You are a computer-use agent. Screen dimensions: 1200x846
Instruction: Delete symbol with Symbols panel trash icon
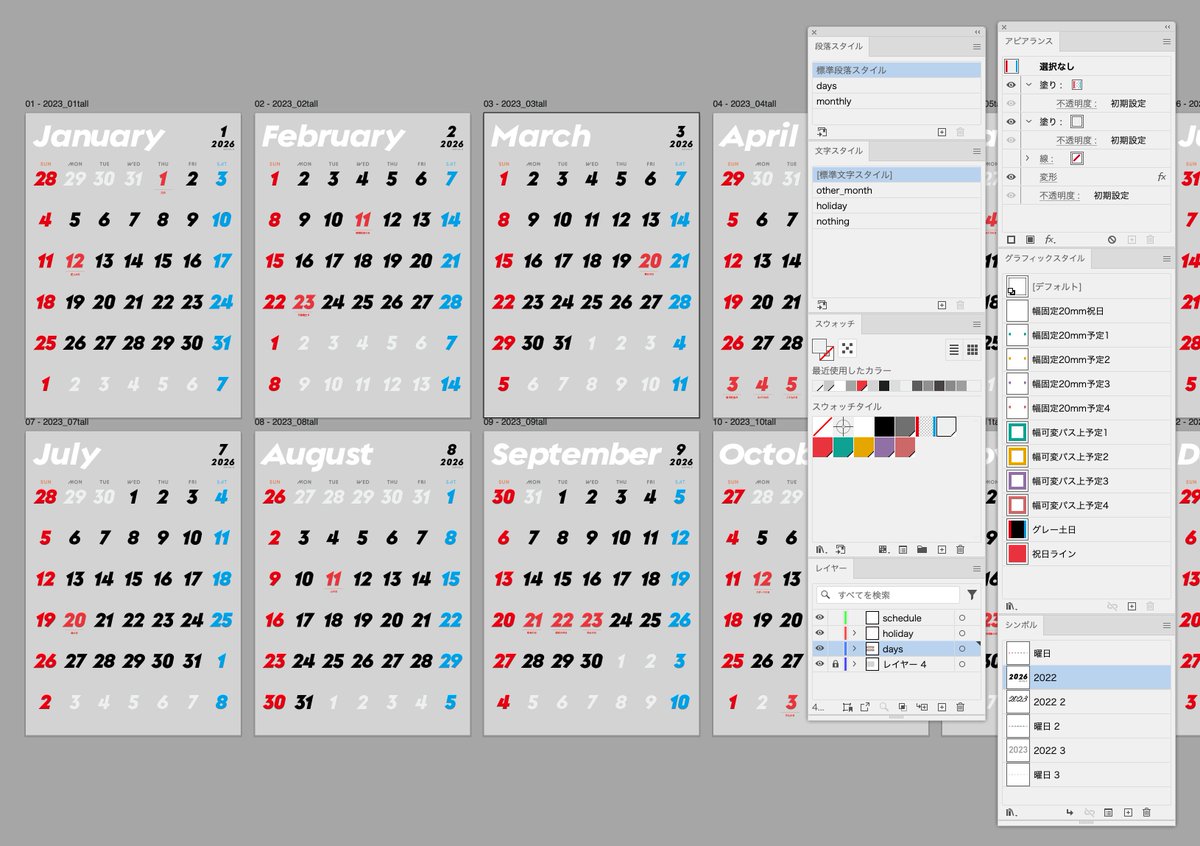point(1147,813)
